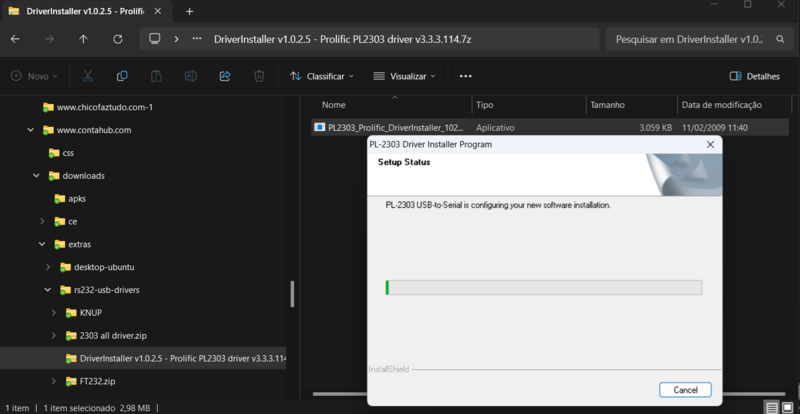Viewport: 800px width, 414px height.
Task: Close the PL-2303 Driver Installer dialog
Action: click(710, 144)
